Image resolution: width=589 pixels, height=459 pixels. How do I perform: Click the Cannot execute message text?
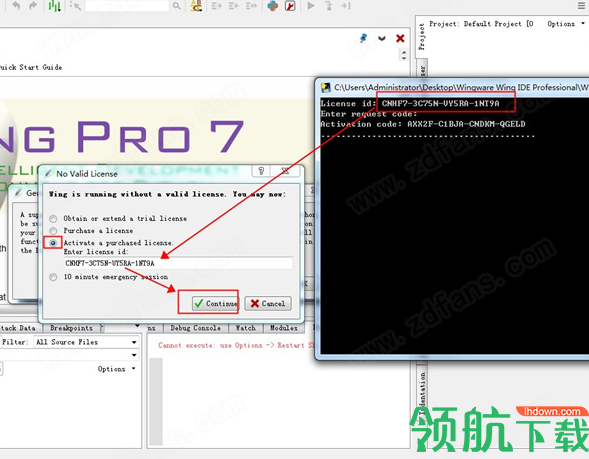click(x=236, y=345)
